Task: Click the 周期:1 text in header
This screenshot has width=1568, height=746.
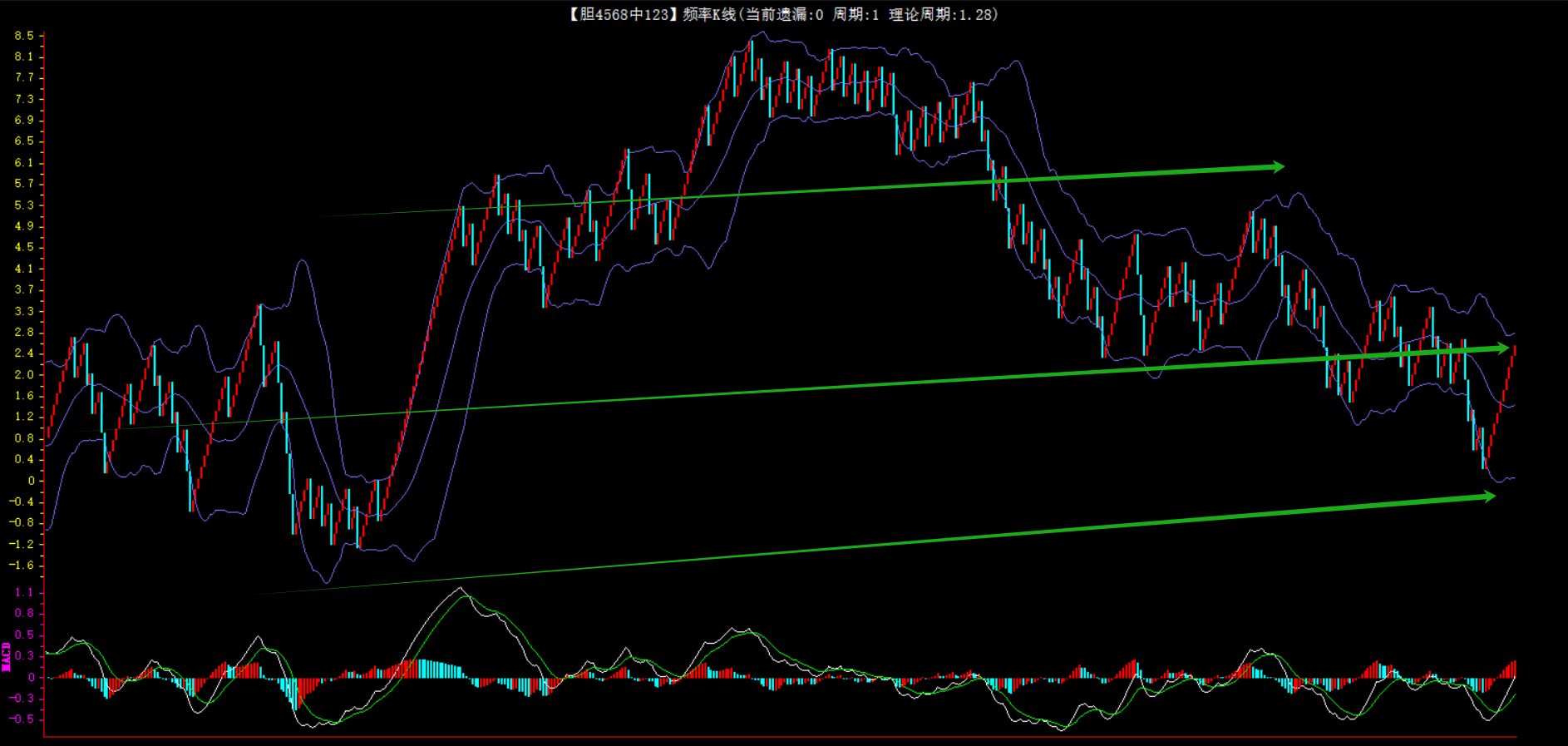Action: [855, 14]
